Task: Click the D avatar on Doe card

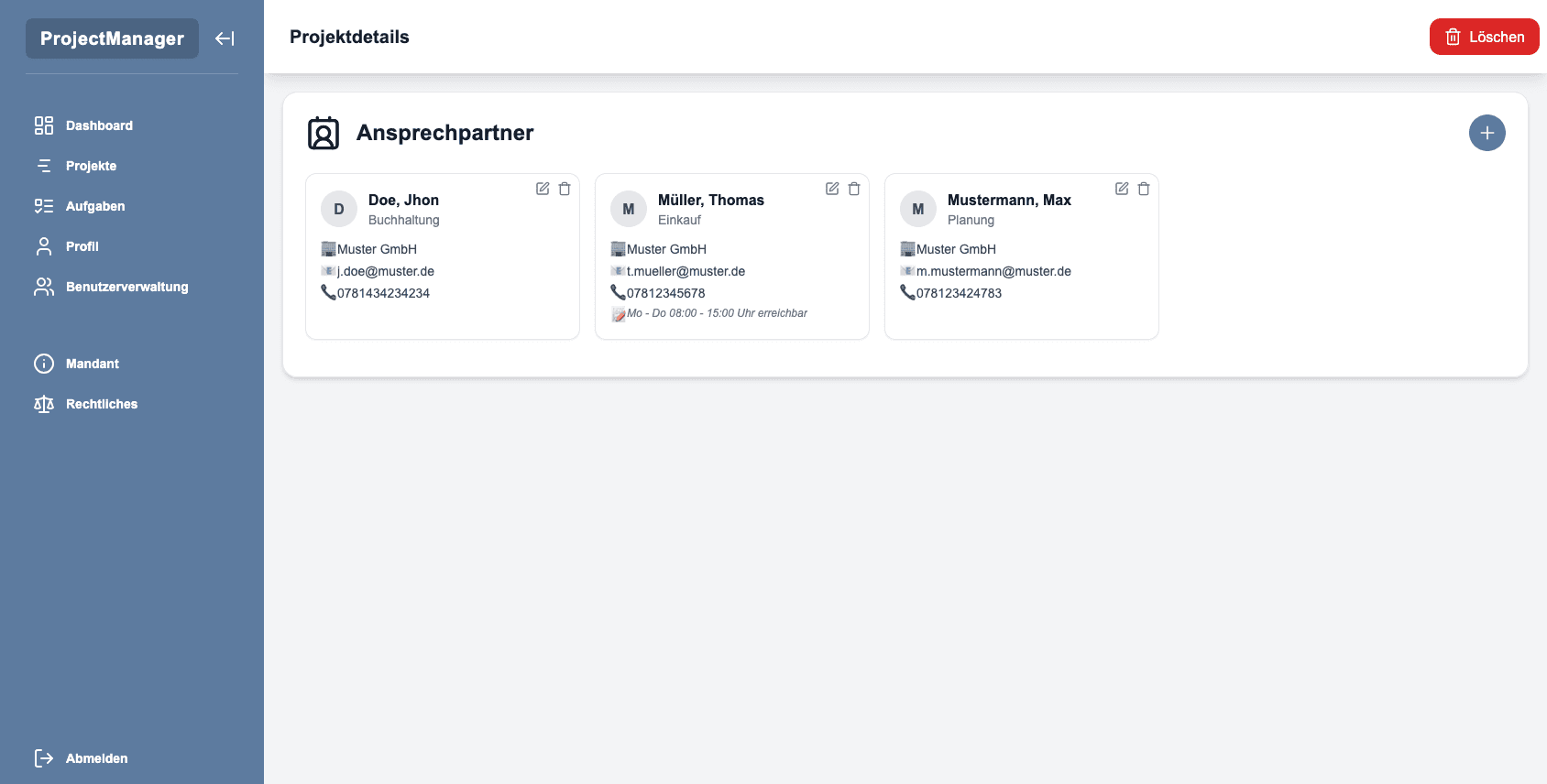Action: point(339,209)
